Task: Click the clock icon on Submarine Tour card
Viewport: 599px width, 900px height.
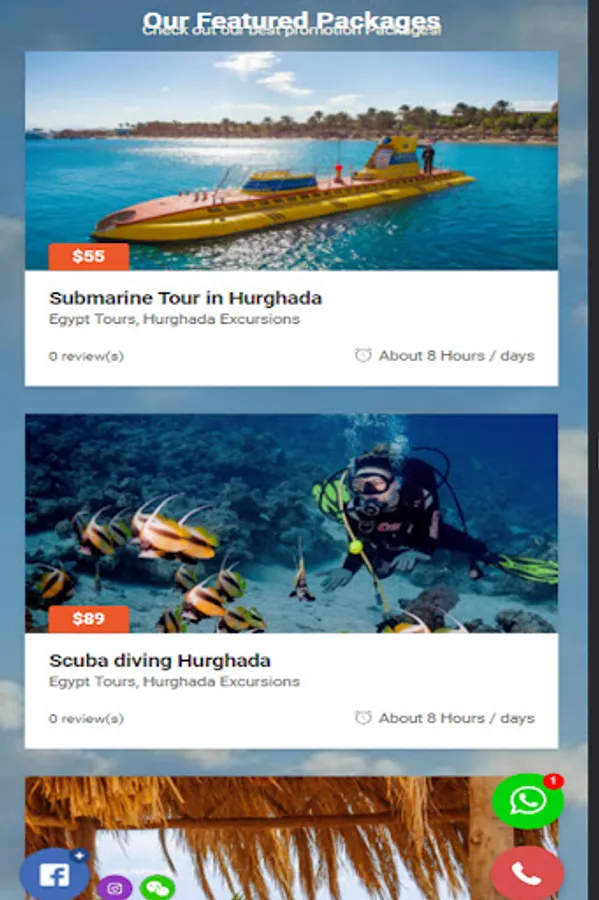Action: [x=363, y=355]
